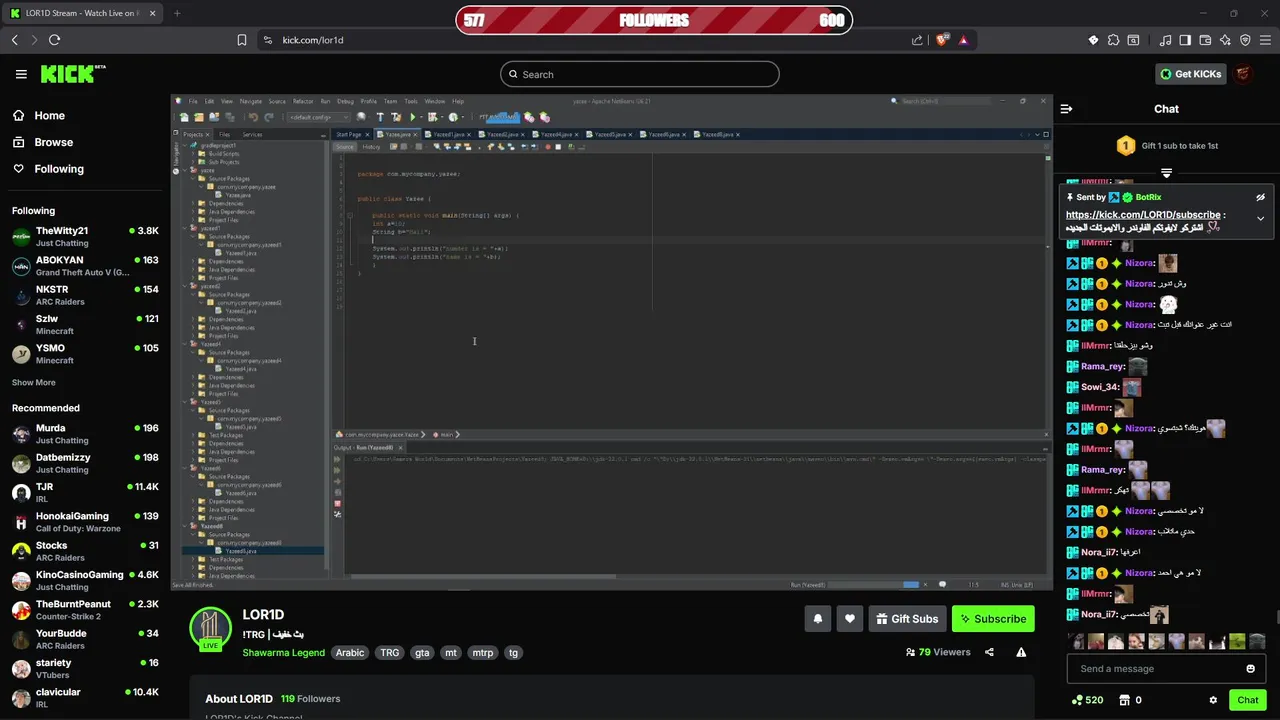This screenshot has width=1280, height=720.
Task: Open the hamburger menu beside the Kick logo
Action: point(21,74)
